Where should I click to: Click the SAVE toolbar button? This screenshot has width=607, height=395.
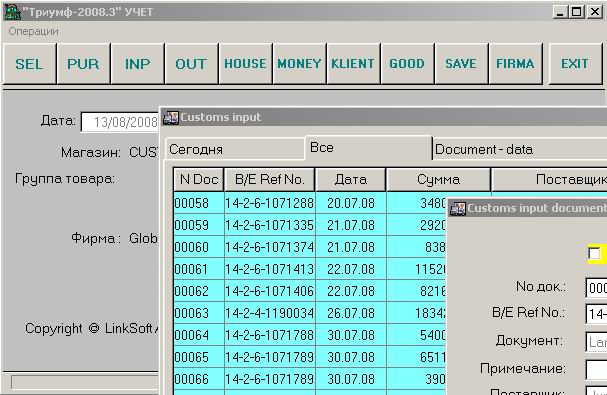(x=461, y=64)
